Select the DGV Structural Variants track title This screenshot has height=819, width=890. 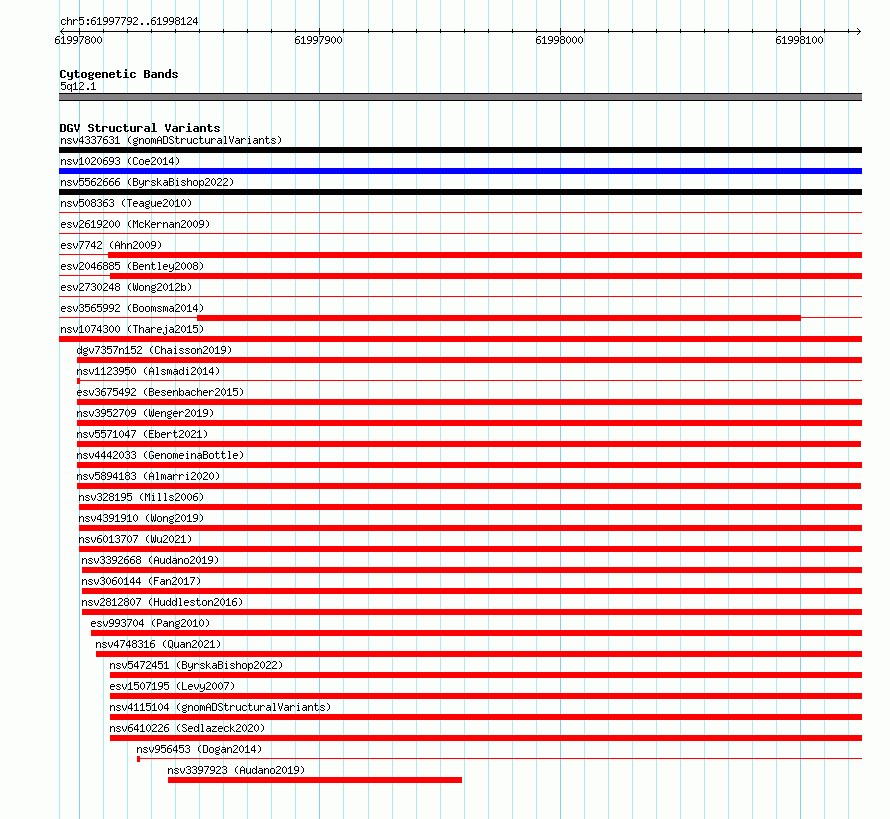coord(140,128)
